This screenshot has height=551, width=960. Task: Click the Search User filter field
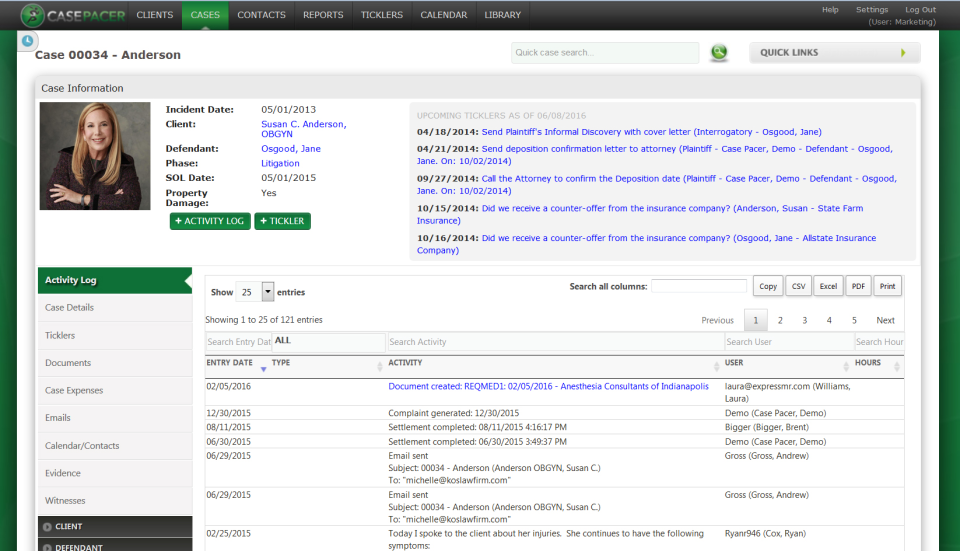point(789,342)
